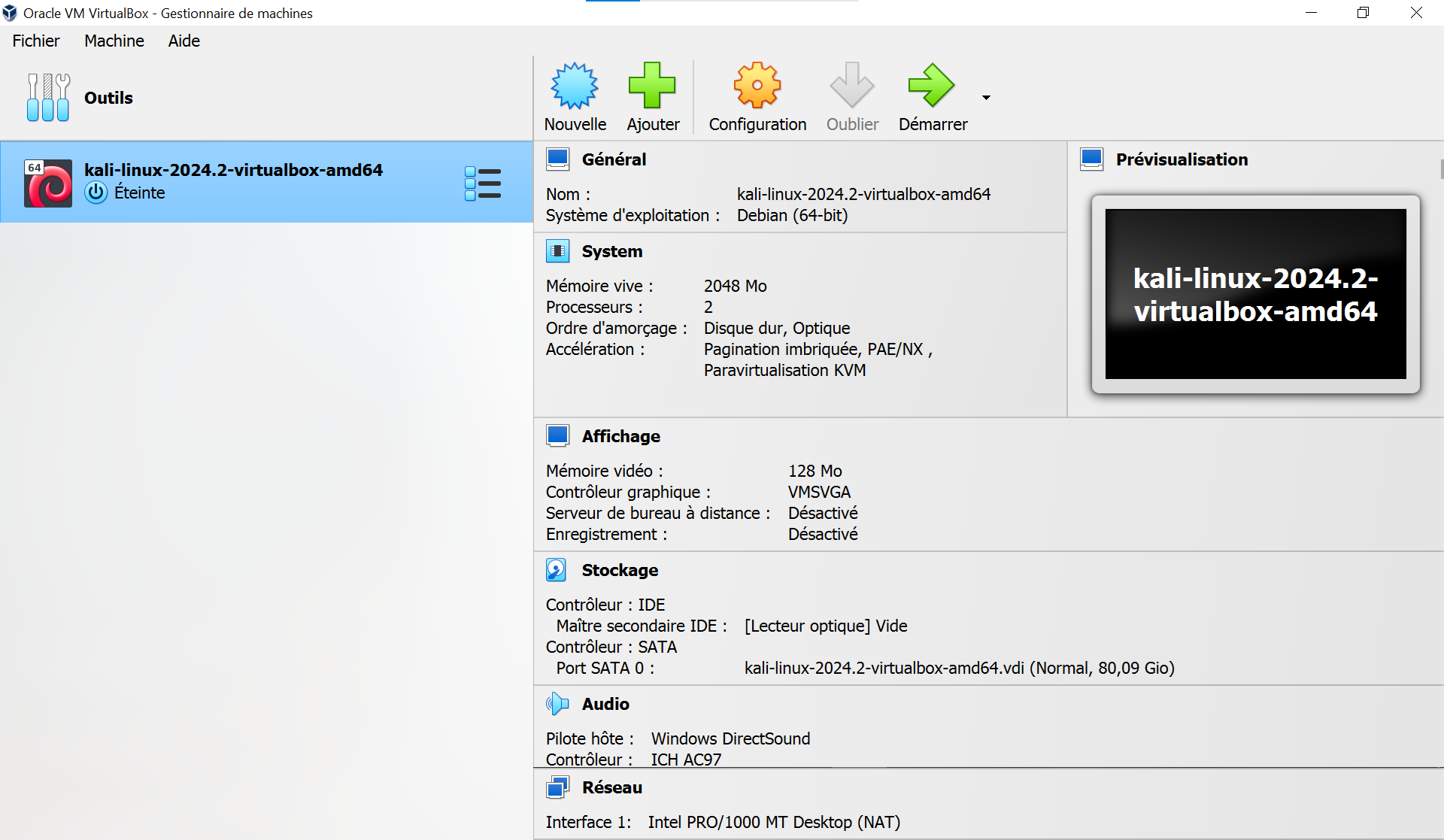This screenshot has height=840, width=1444.
Task: Click the Général section icon
Action: 558,159
